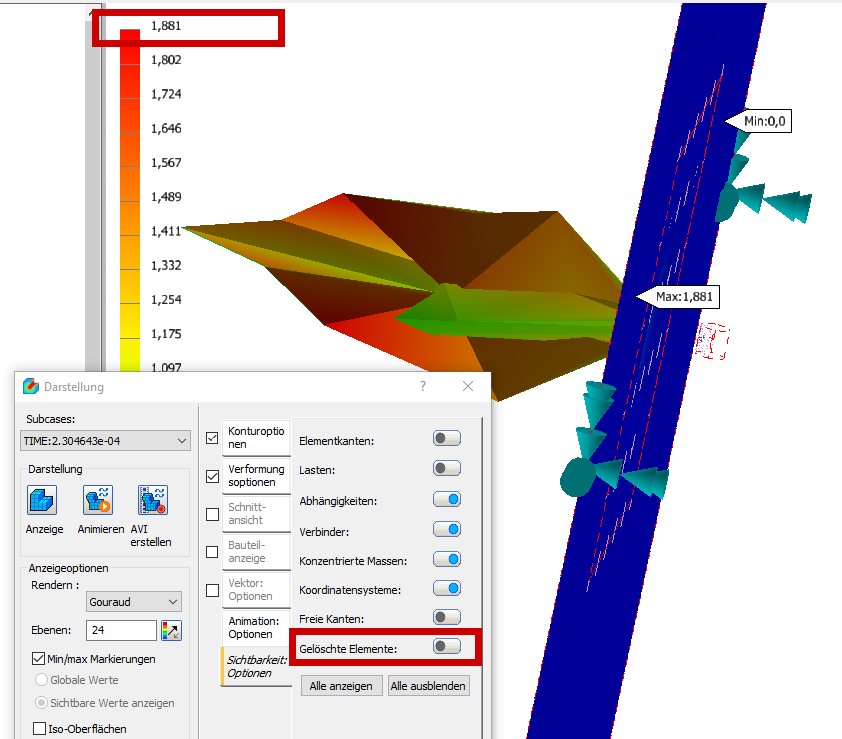Viewport: 842px width, 739px height.
Task: Open the contour color palette next to Ebenen
Action: click(170, 630)
